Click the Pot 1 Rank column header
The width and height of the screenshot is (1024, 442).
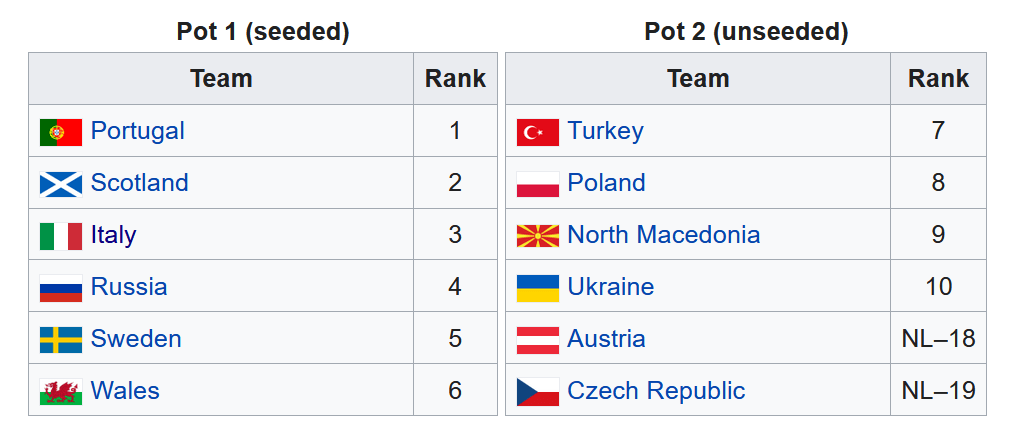455,79
